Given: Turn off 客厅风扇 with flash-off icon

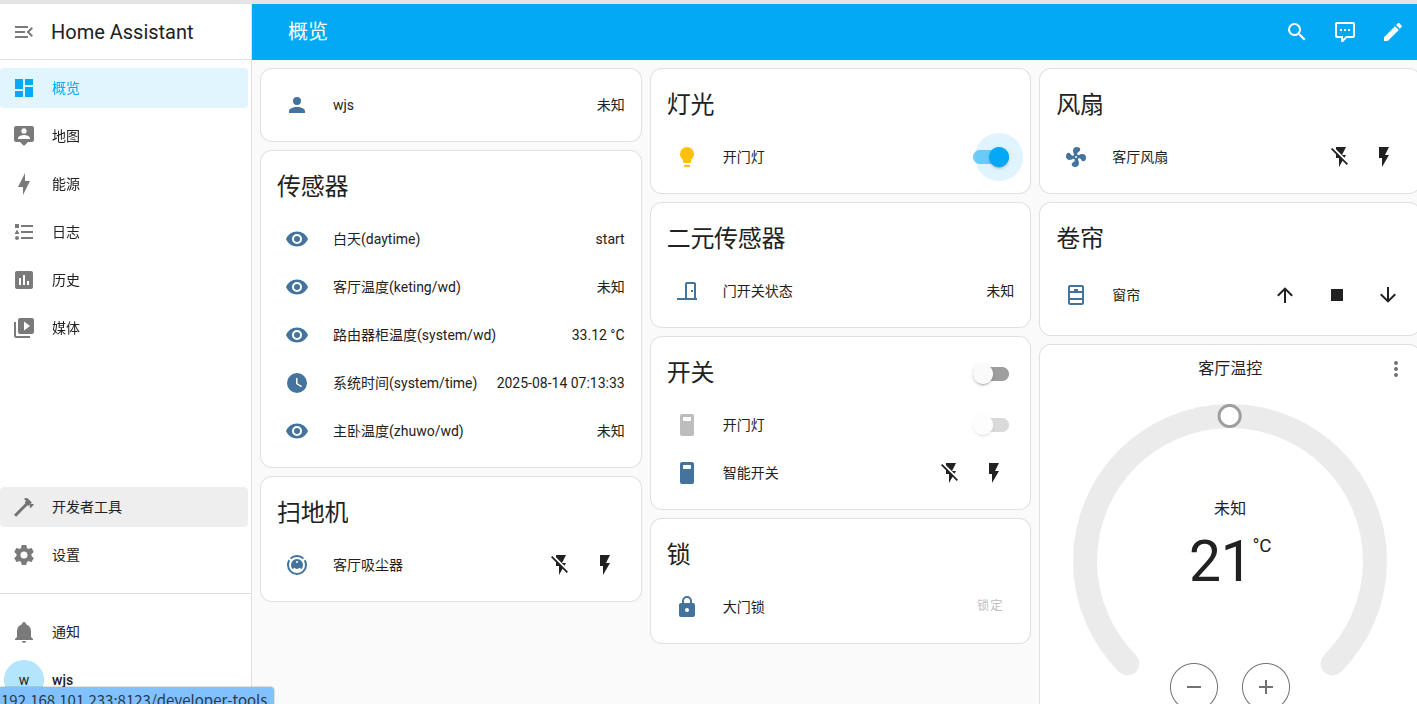Looking at the screenshot, I should pyautogui.click(x=1340, y=157).
